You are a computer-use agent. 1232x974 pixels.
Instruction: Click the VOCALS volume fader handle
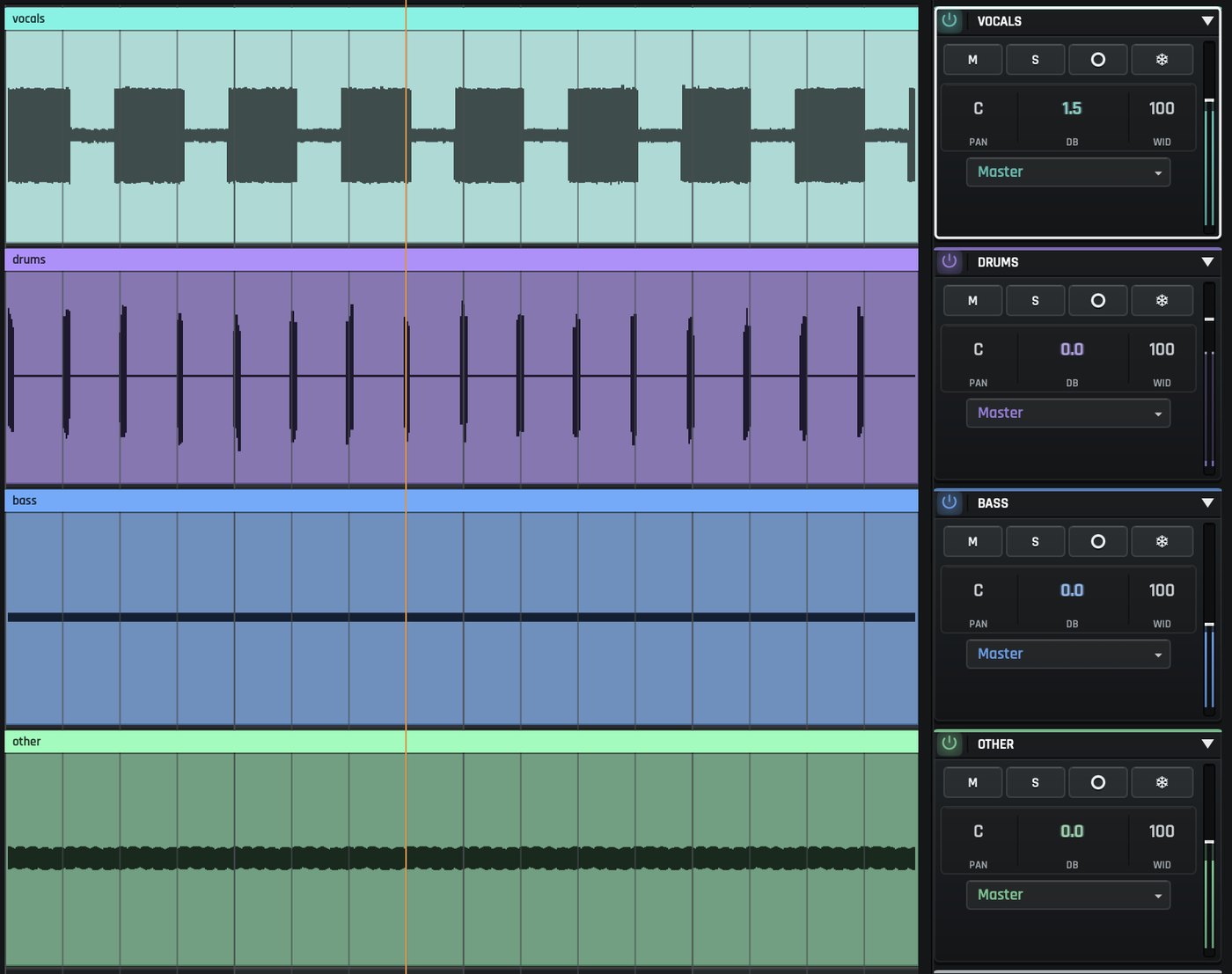point(1209,99)
